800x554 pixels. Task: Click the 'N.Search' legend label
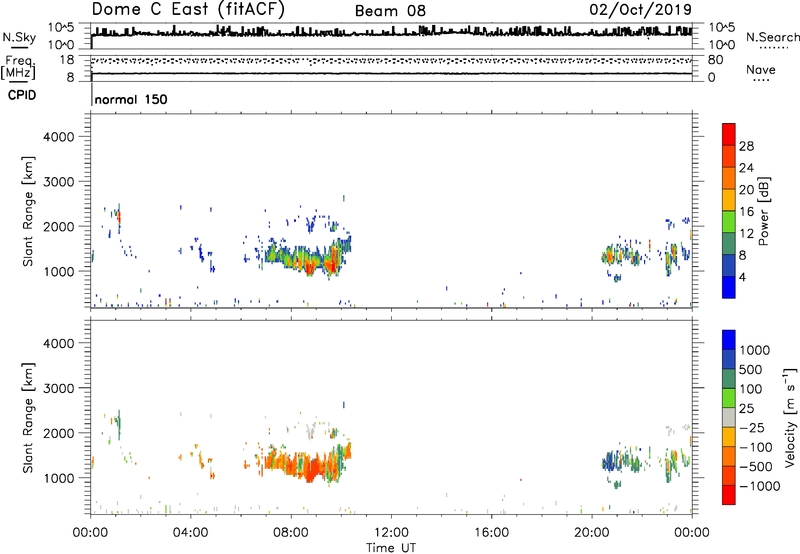772,37
